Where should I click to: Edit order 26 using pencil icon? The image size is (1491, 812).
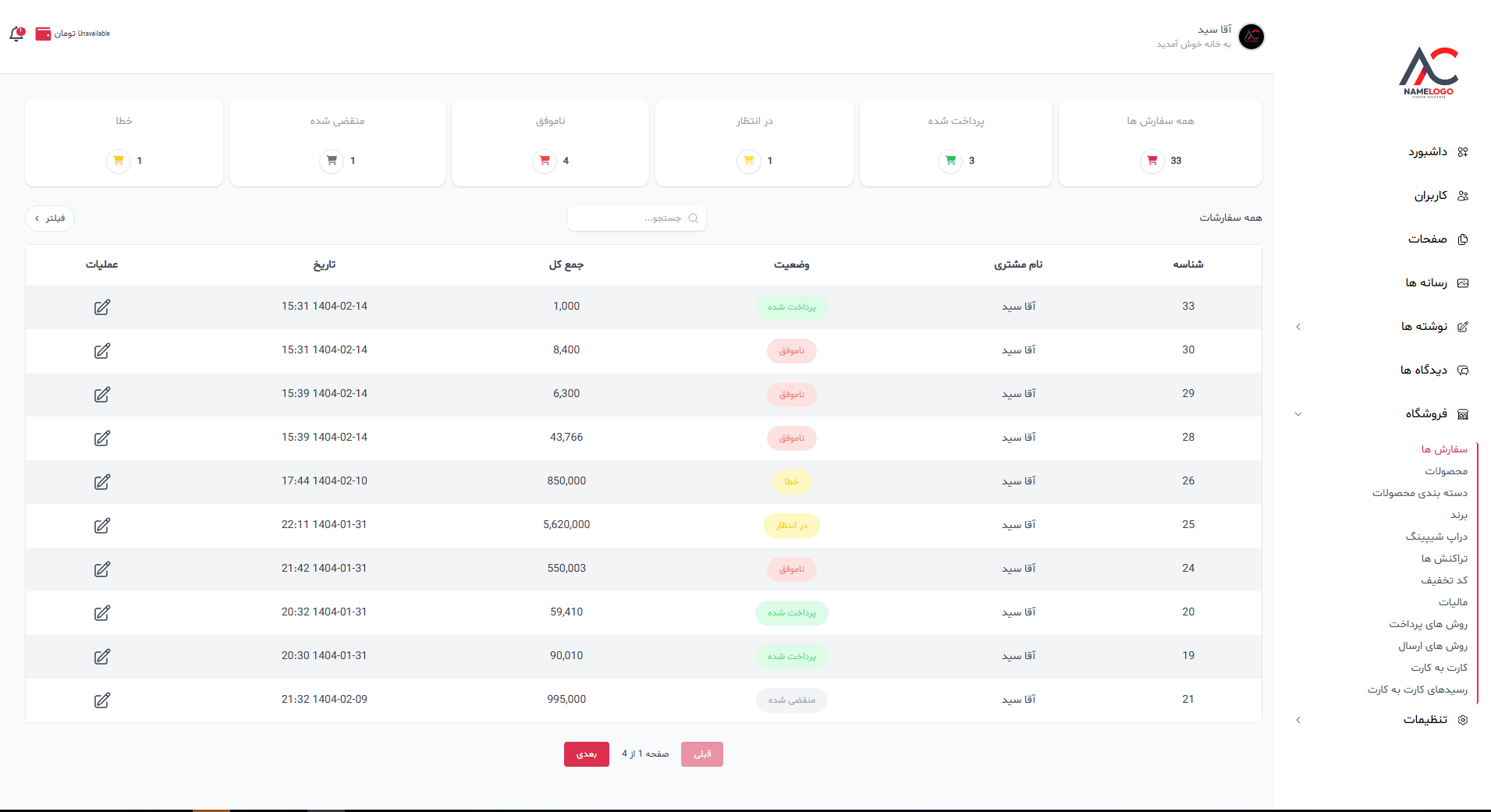click(x=102, y=482)
